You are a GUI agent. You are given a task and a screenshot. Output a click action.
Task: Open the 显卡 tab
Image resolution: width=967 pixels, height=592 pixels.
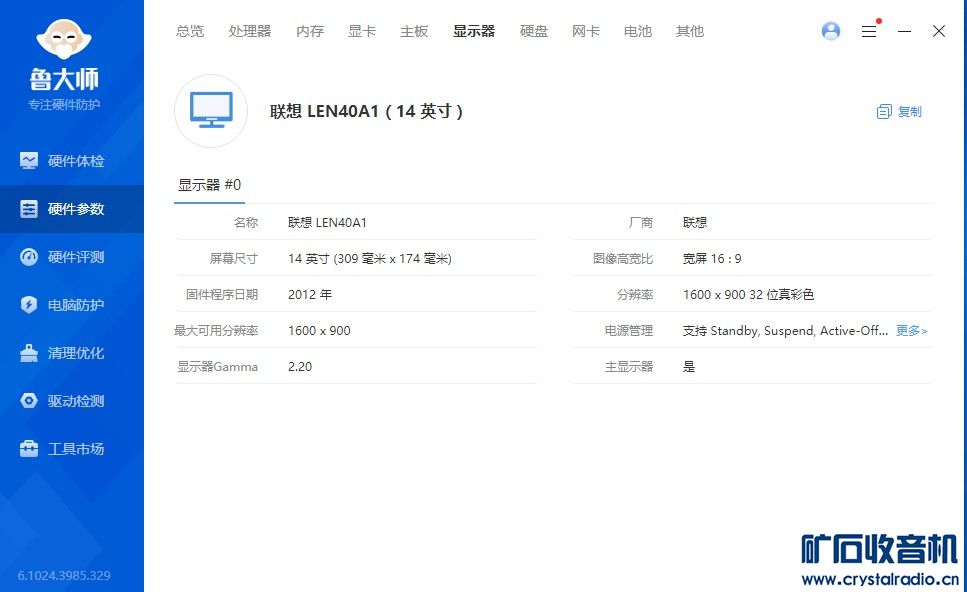(x=361, y=31)
